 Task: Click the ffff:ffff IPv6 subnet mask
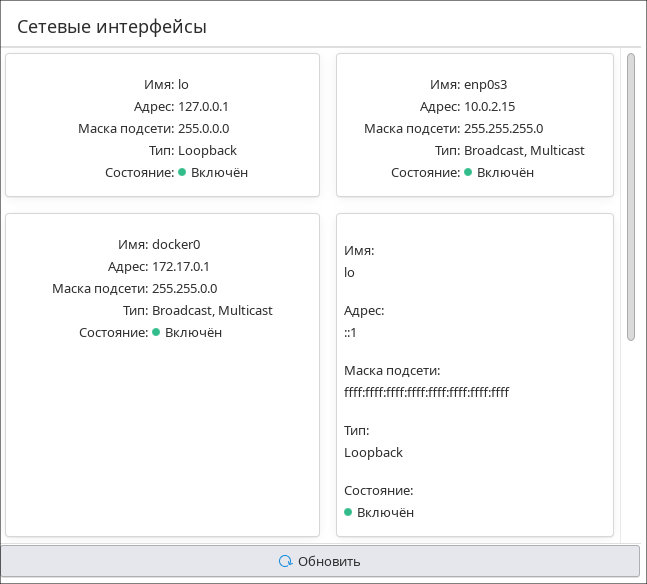coord(426,392)
